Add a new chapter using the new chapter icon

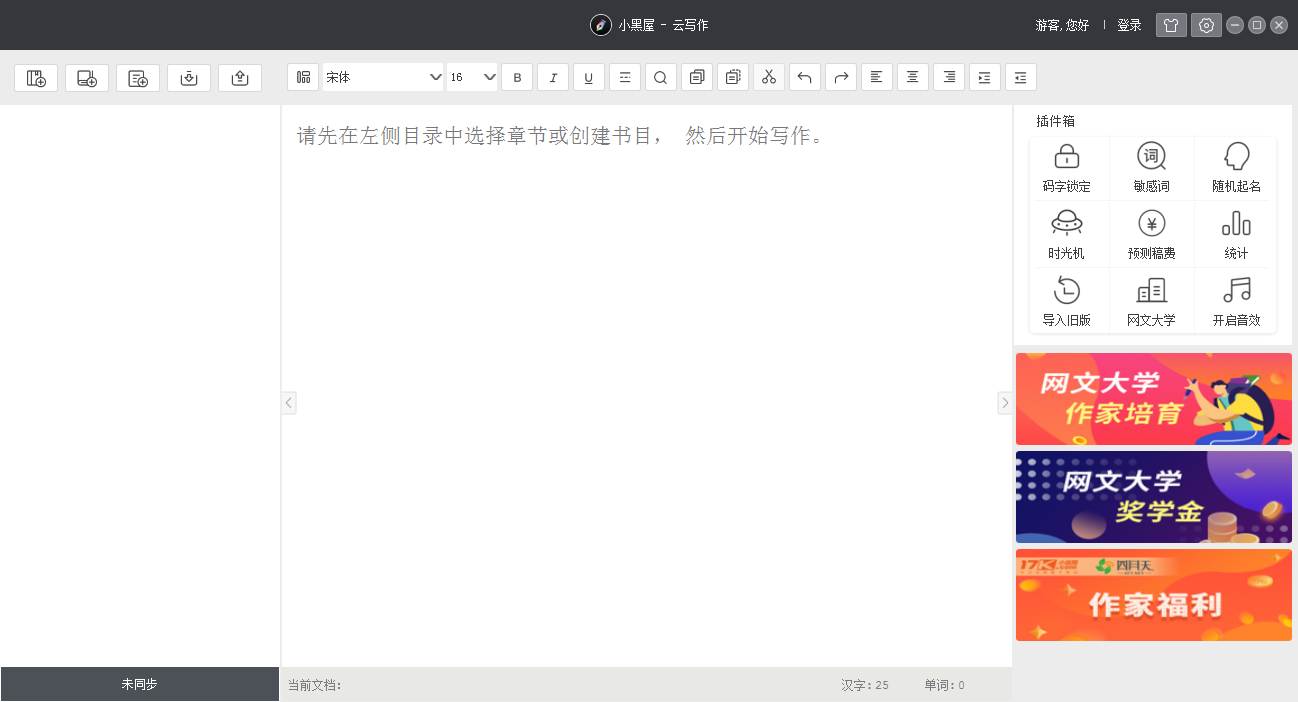coord(87,77)
